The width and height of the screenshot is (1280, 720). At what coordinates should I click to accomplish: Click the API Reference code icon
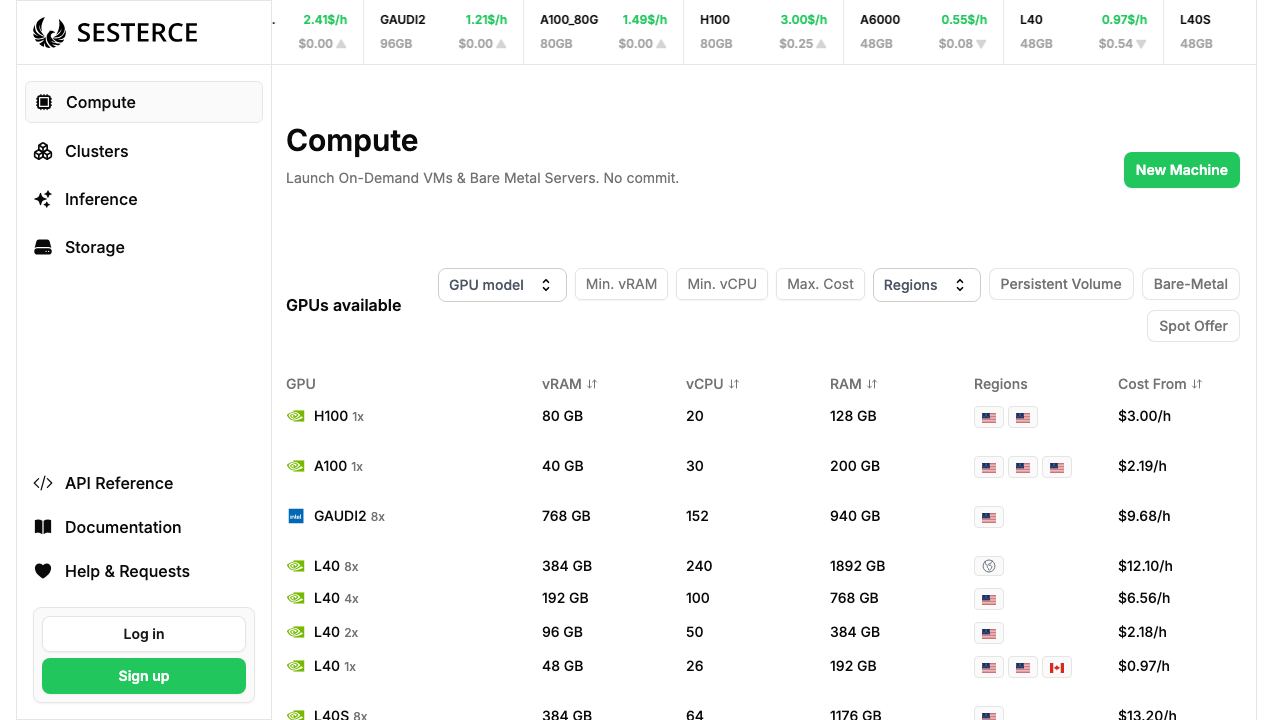click(43, 483)
